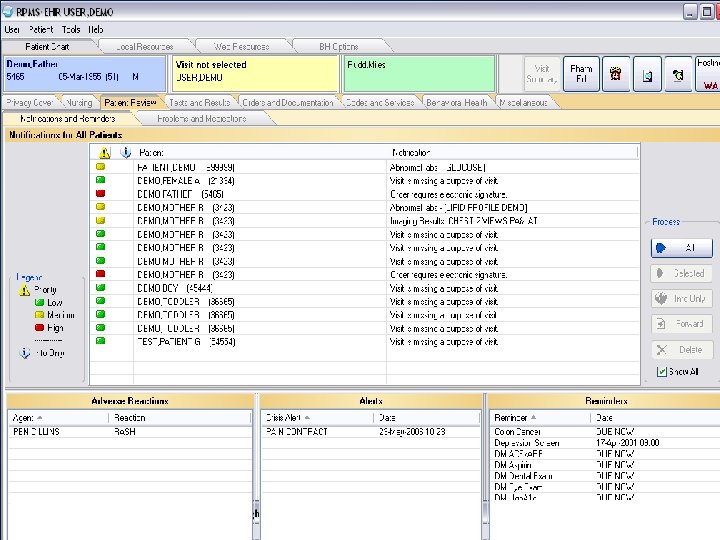Select Notifications and Reminders subtab
Viewport: 720px width, 540px height.
tap(68, 119)
